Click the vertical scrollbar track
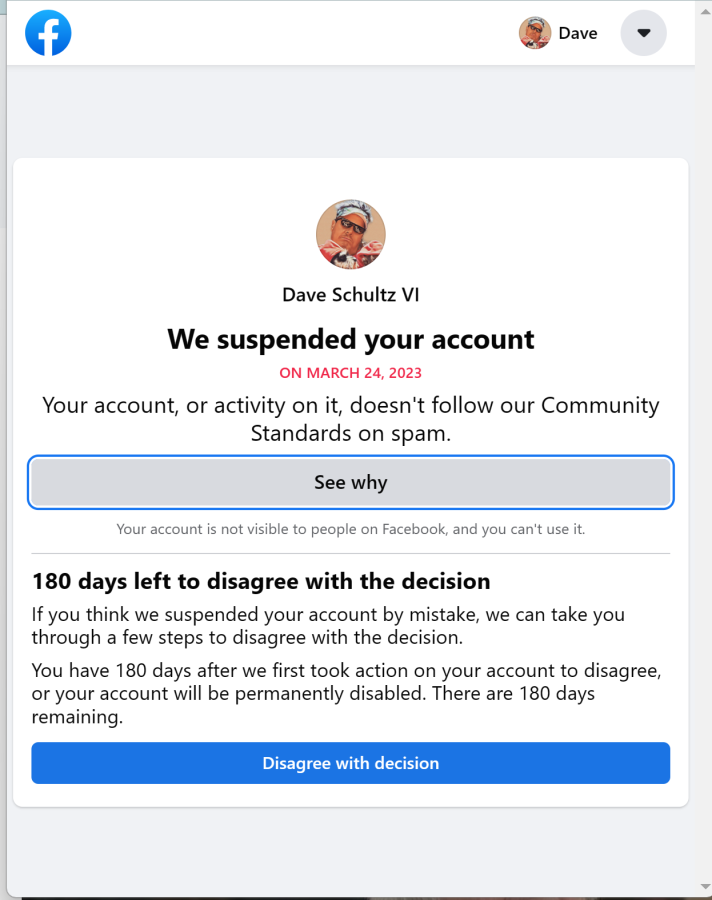Viewport: 712px width, 900px height. click(x=705, y=449)
